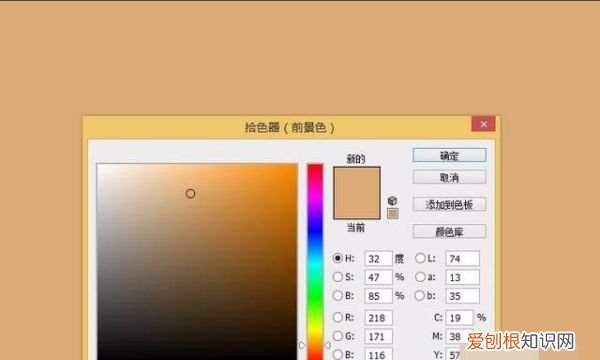
Task: Select the Lab a radio button
Action: 420,277
